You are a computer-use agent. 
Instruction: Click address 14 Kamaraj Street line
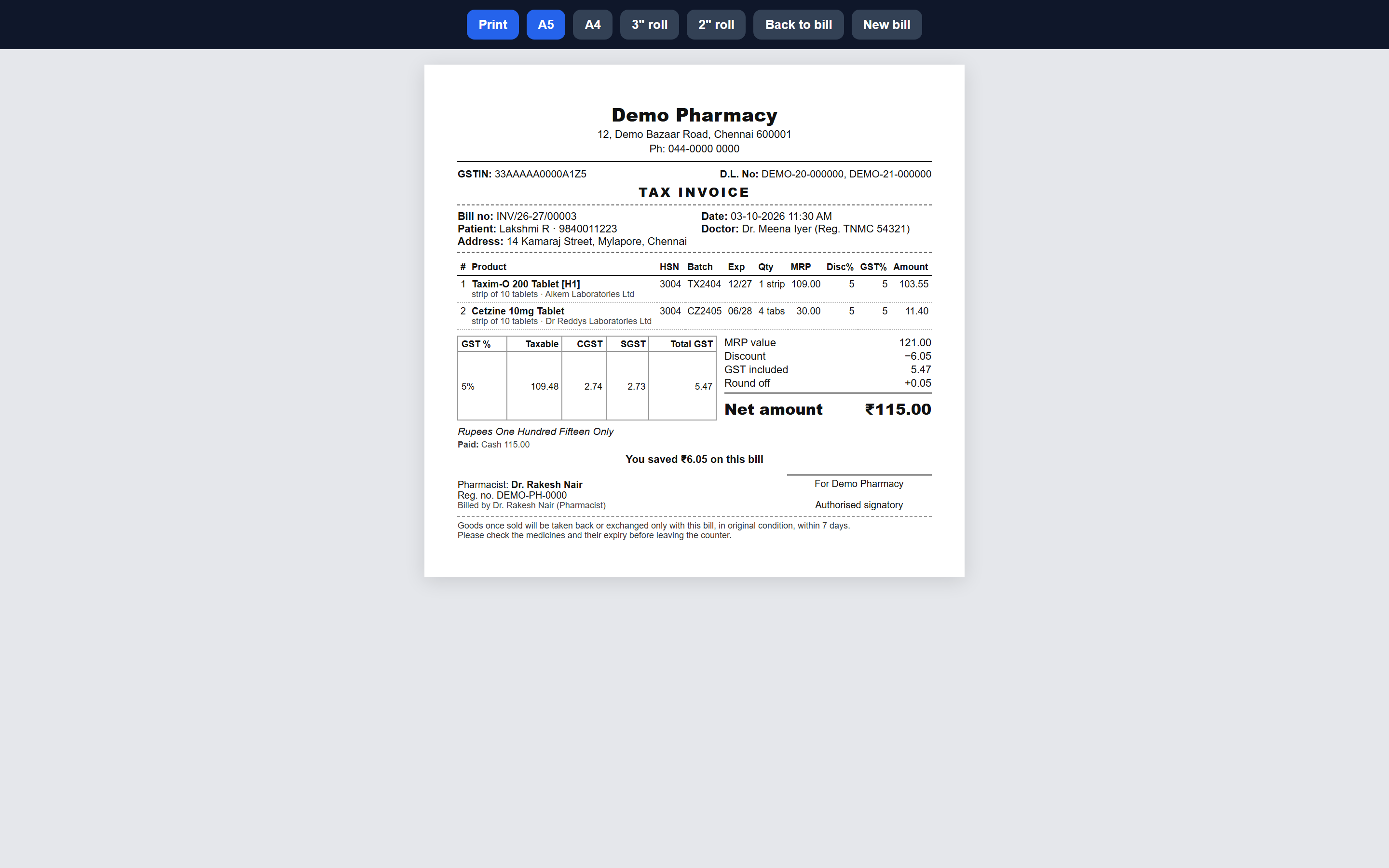(x=572, y=242)
